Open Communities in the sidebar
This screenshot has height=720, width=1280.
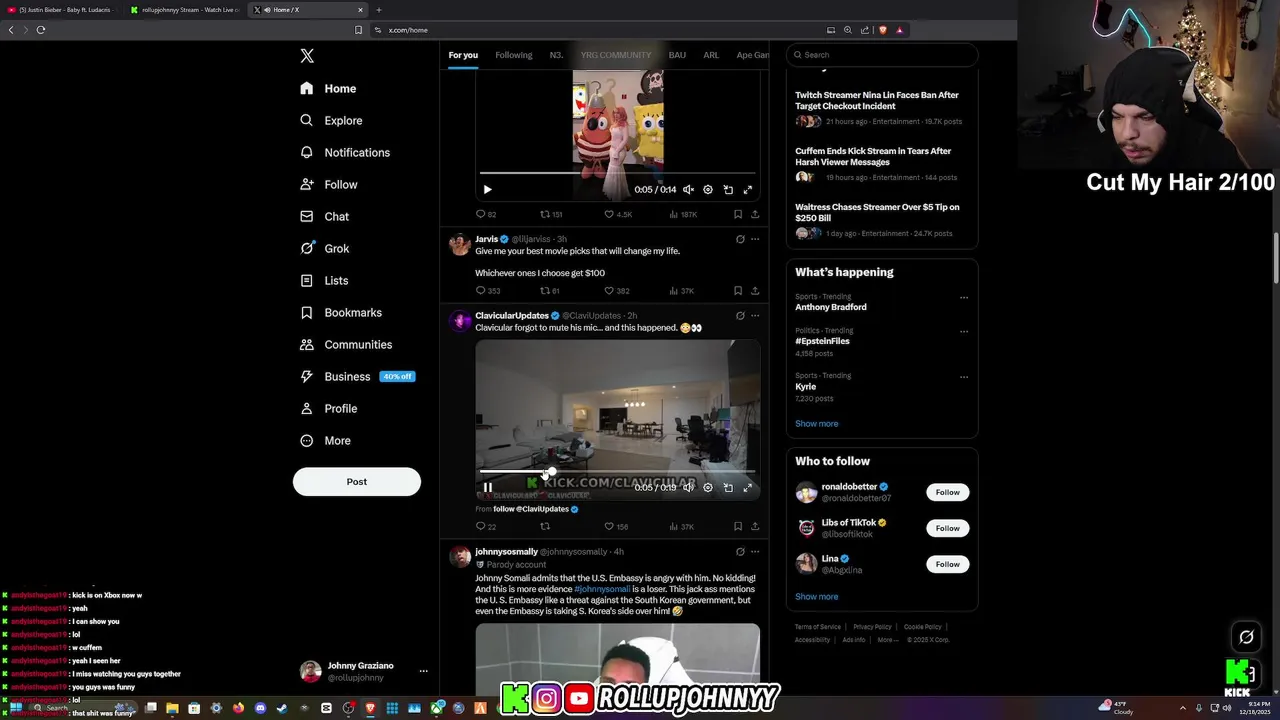pos(346,345)
